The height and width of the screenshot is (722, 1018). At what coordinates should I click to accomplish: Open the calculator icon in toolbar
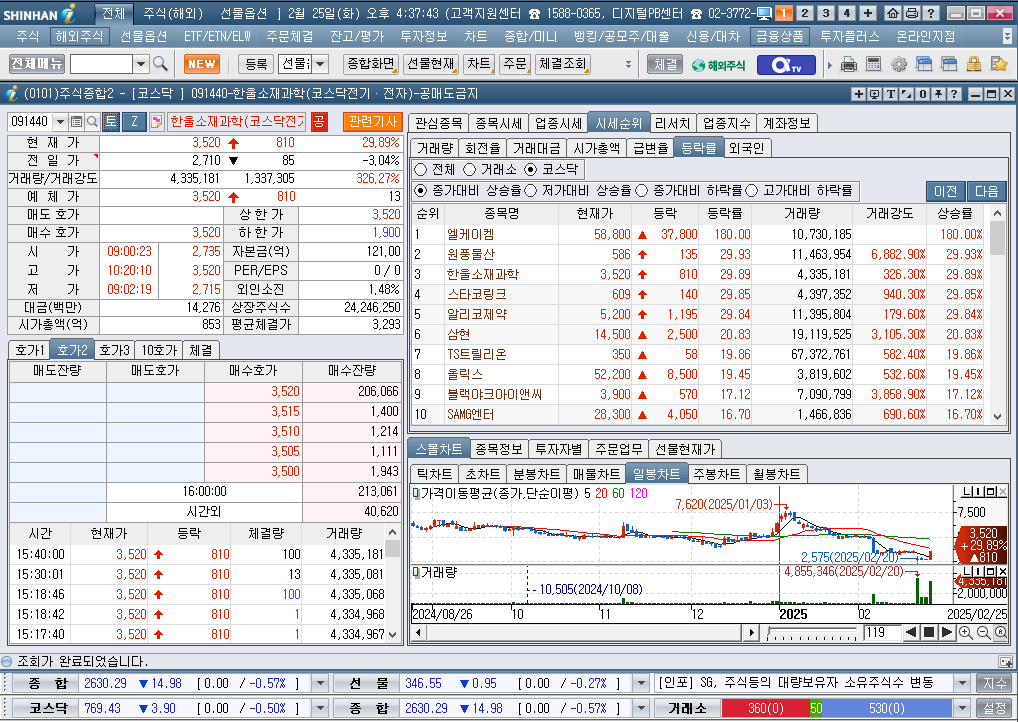tap(874, 64)
